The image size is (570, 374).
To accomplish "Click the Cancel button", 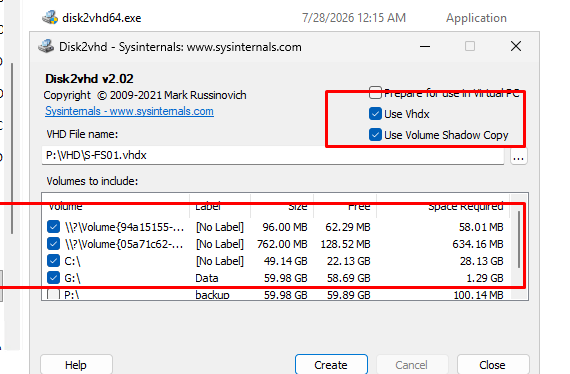I will [412, 365].
